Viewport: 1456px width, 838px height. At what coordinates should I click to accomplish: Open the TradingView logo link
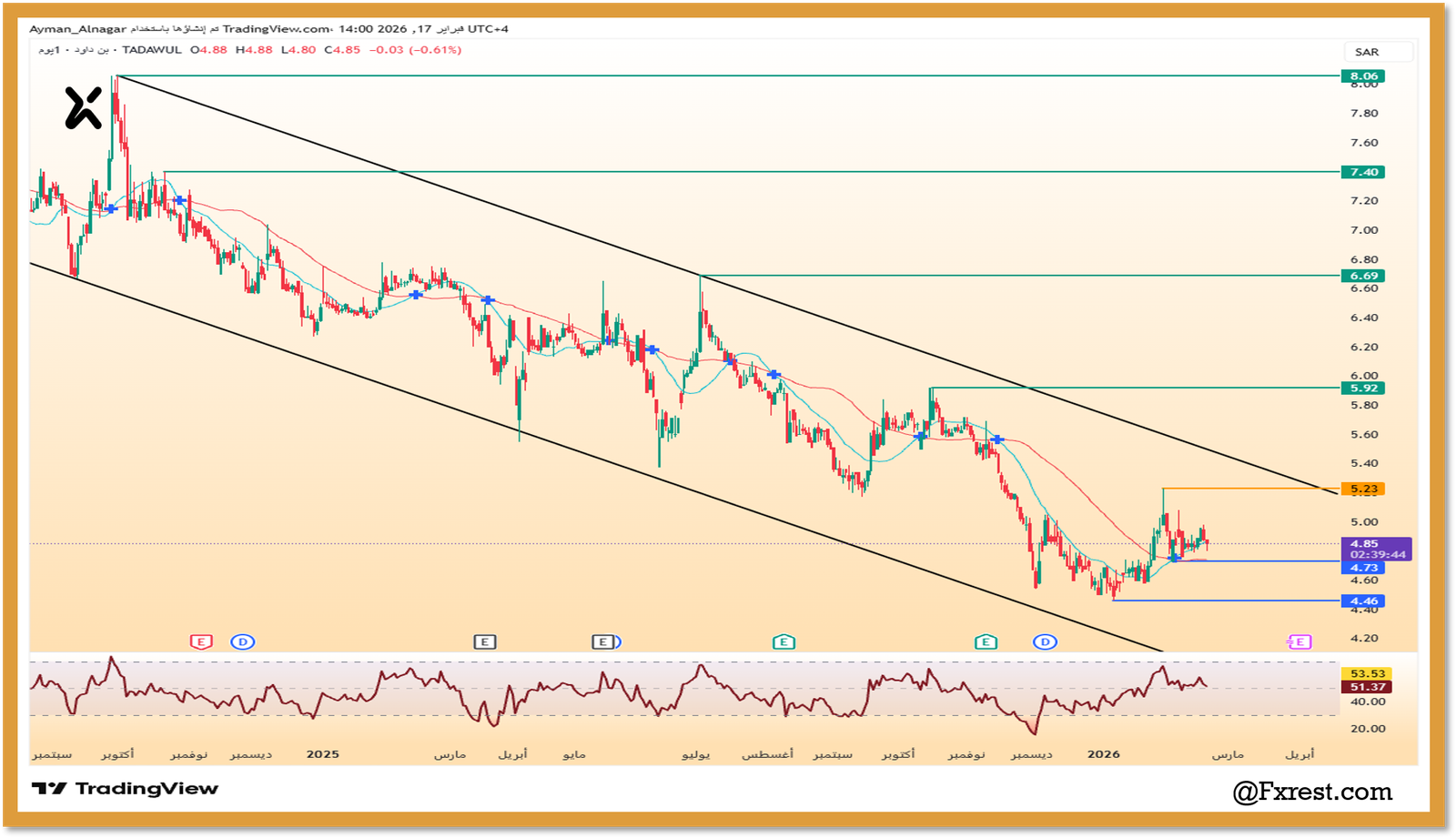(126, 789)
